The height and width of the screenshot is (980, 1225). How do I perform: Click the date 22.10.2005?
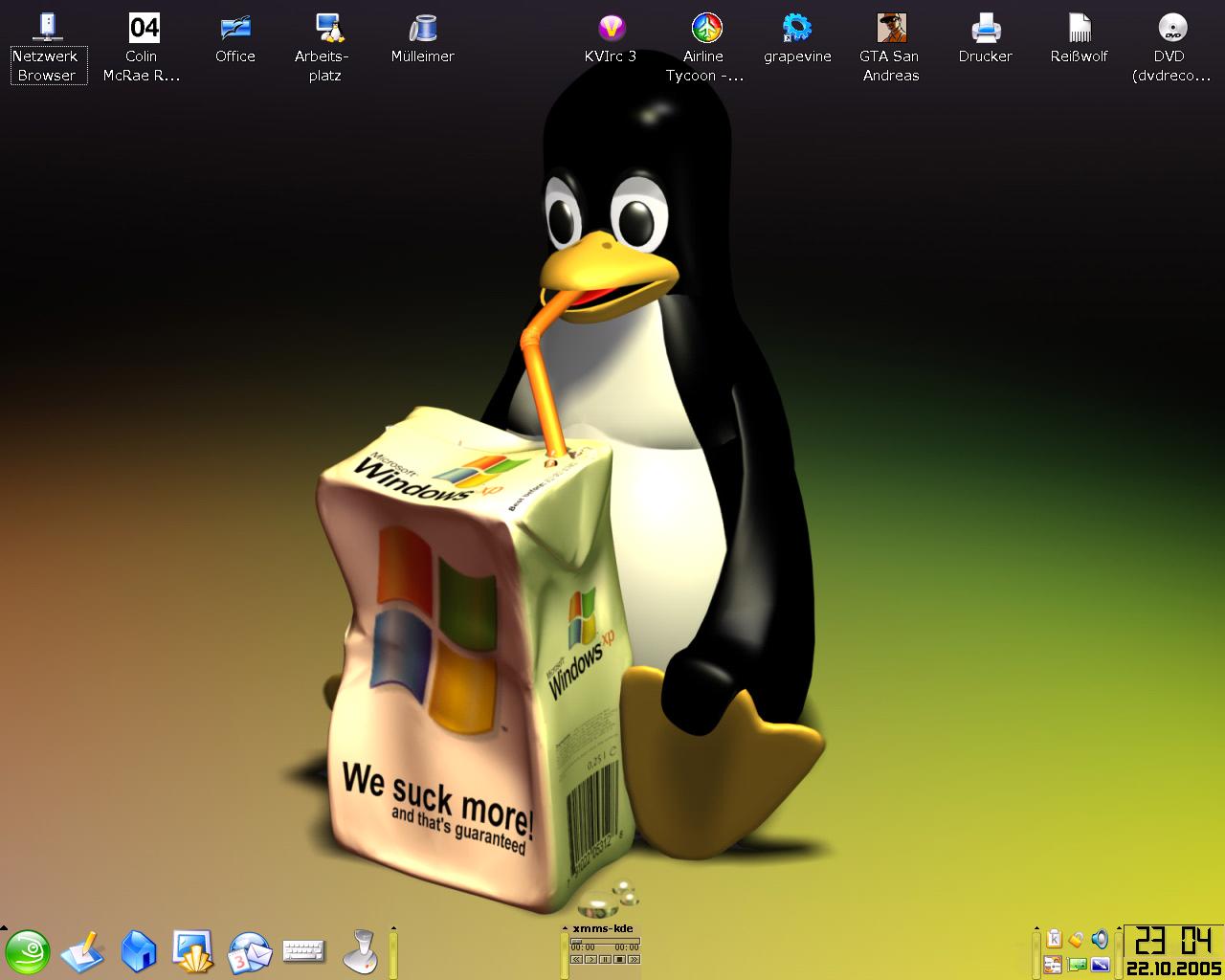point(1174,969)
